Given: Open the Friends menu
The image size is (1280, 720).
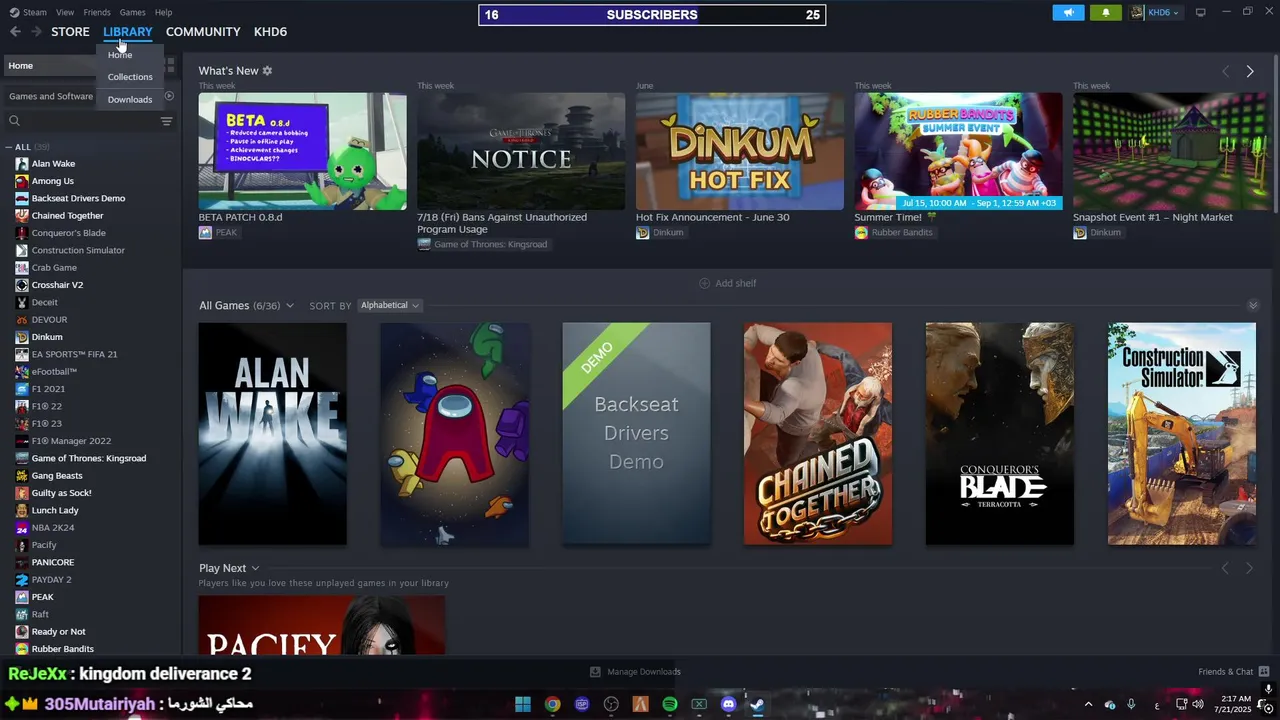Looking at the screenshot, I should tap(97, 12).
